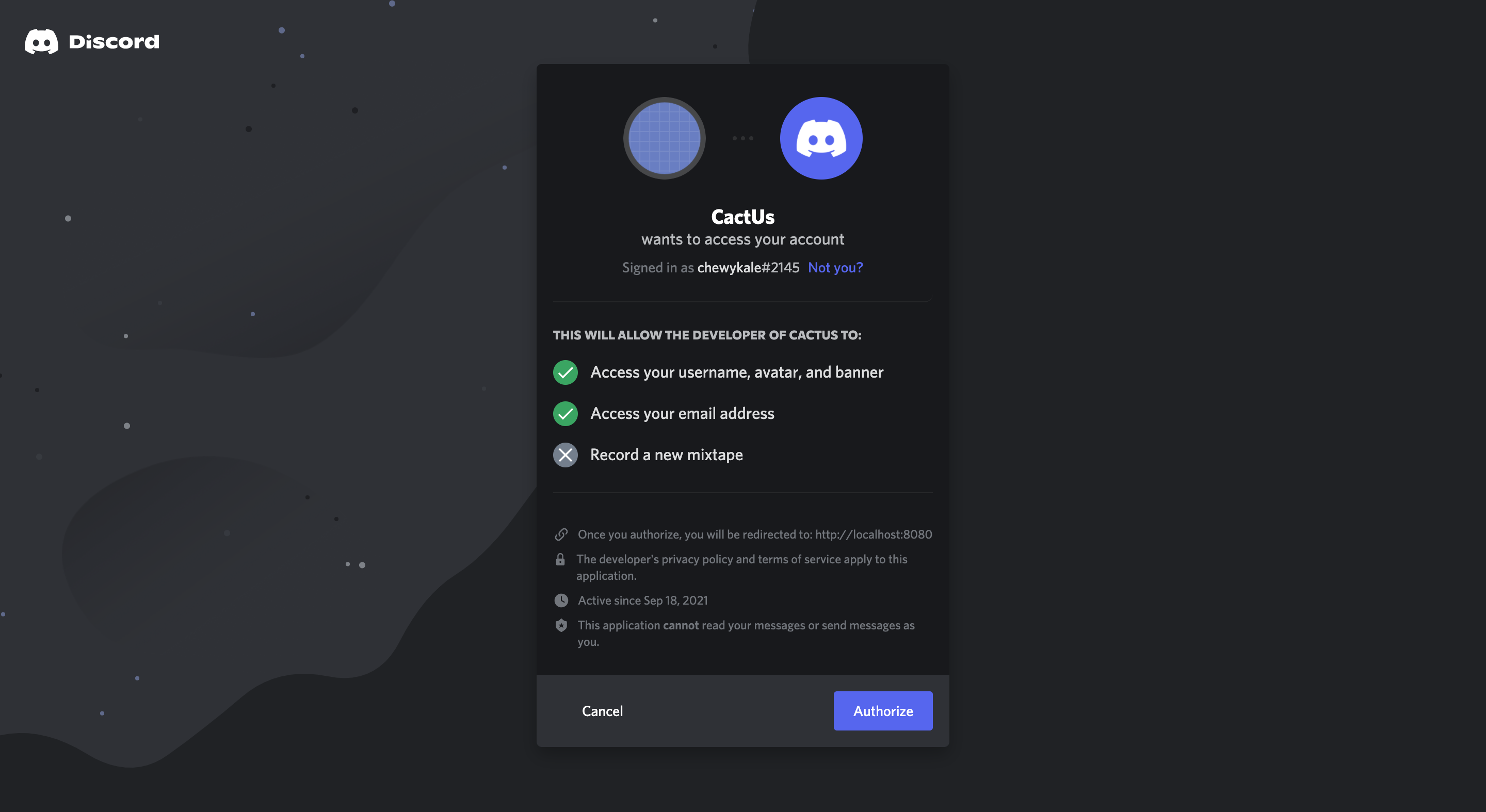1486x812 pixels.
Task: Click the CactUs application name heading
Action: tap(742, 217)
